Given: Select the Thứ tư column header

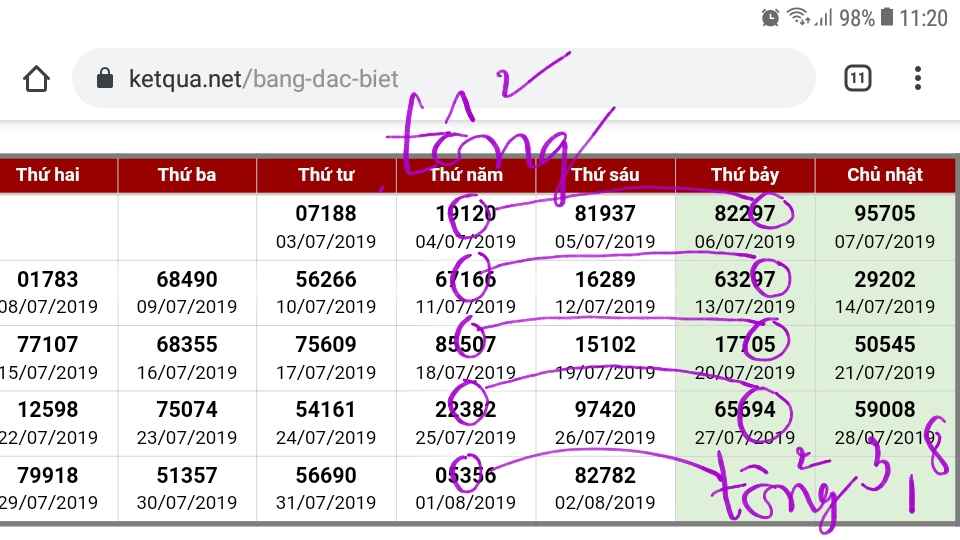Looking at the screenshot, I should [326, 175].
